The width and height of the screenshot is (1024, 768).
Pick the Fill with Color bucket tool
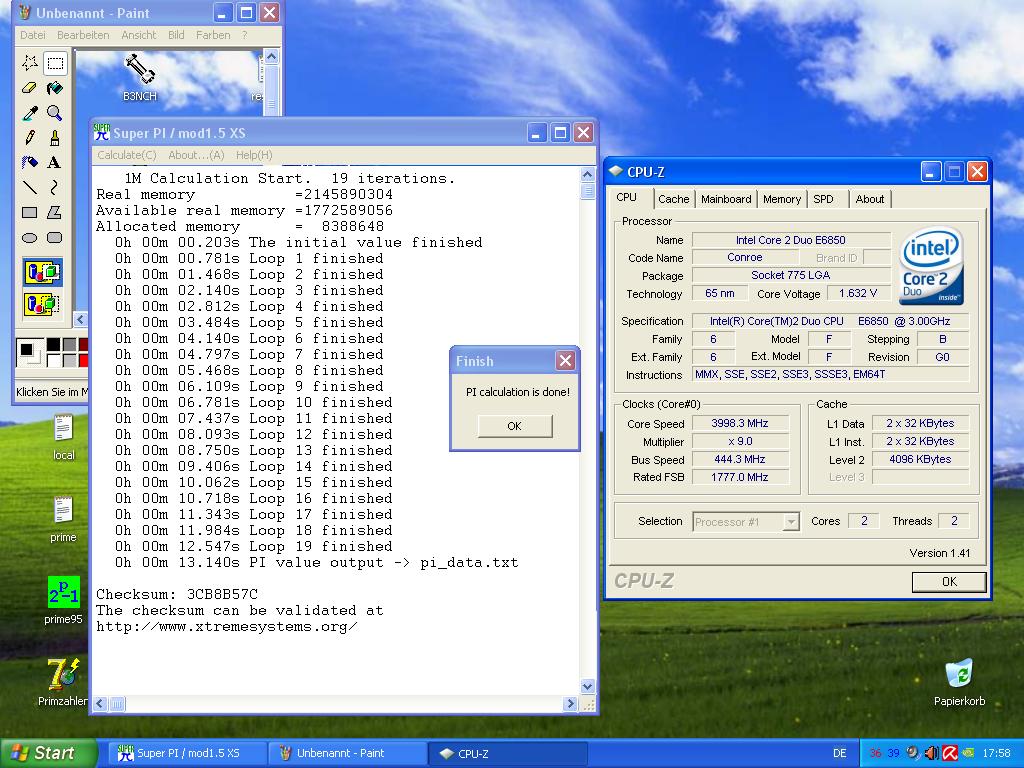click(55, 88)
